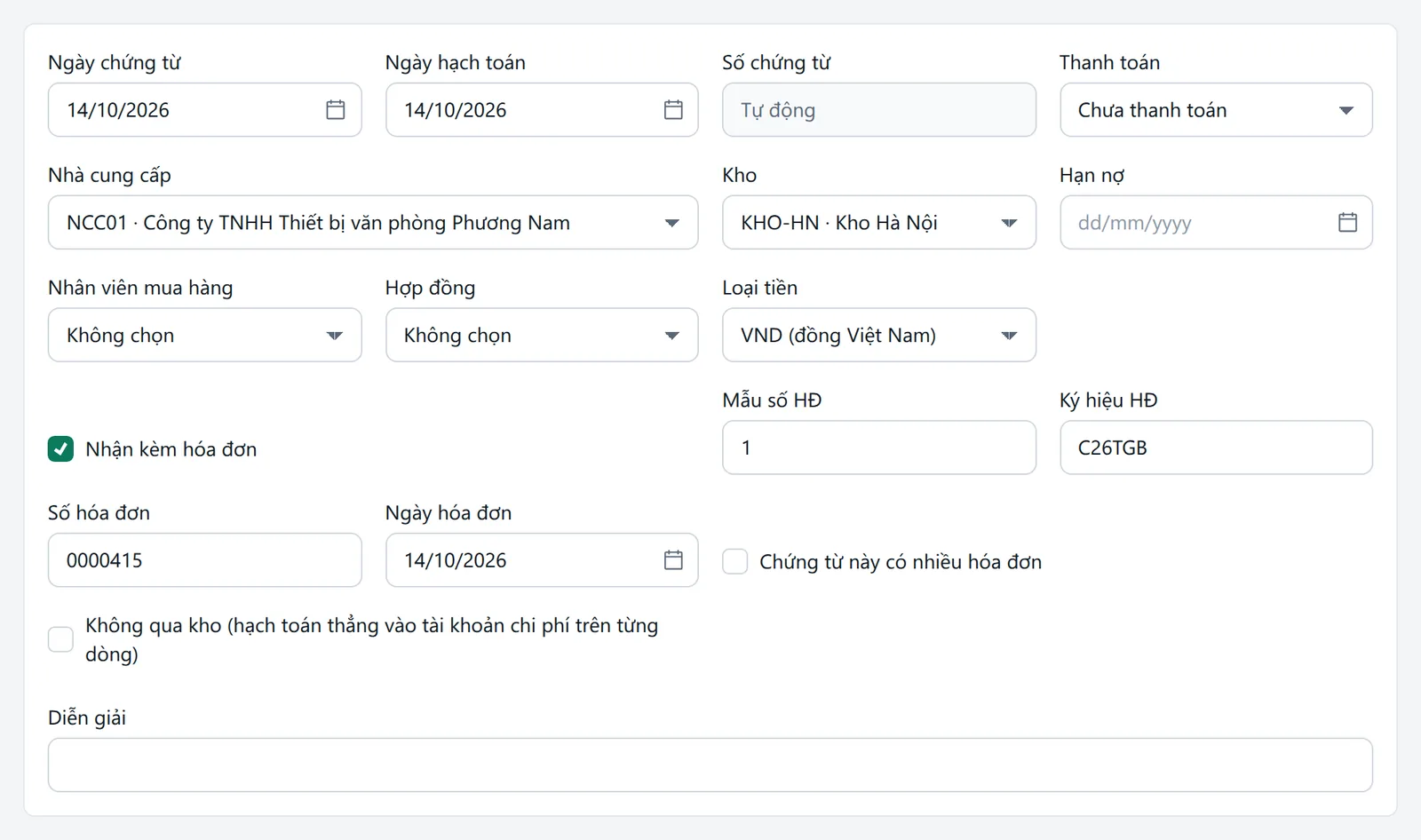1421x840 pixels.
Task: Click the Nhận kèm hóa đơn label
Action: [171, 449]
